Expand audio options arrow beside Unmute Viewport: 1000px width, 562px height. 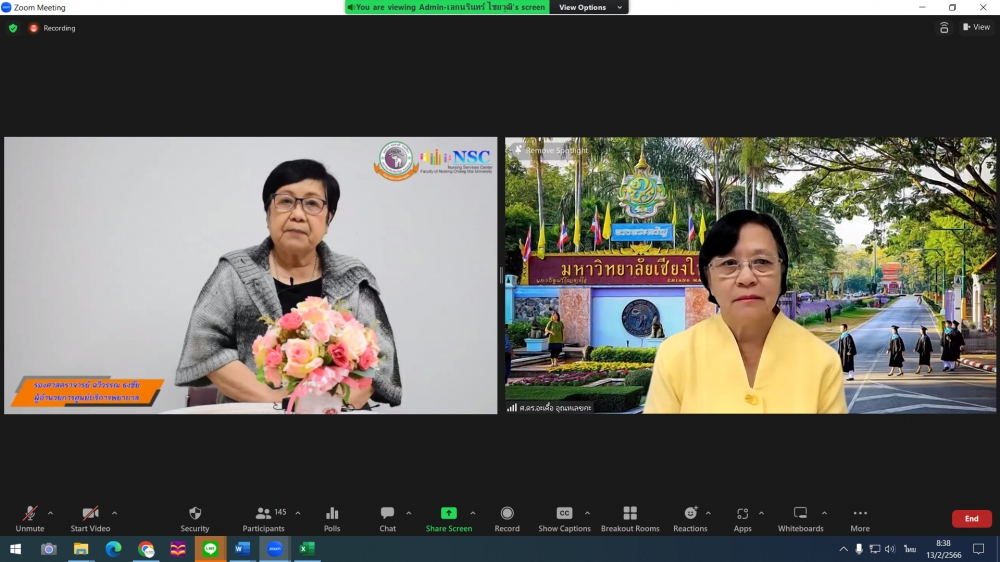[x=51, y=513]
